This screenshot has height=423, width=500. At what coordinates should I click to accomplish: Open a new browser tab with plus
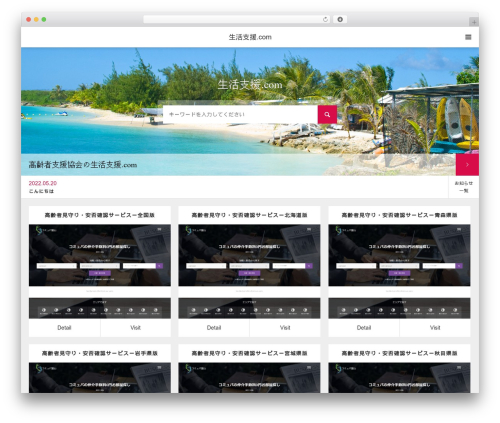(x=474, y=22)
